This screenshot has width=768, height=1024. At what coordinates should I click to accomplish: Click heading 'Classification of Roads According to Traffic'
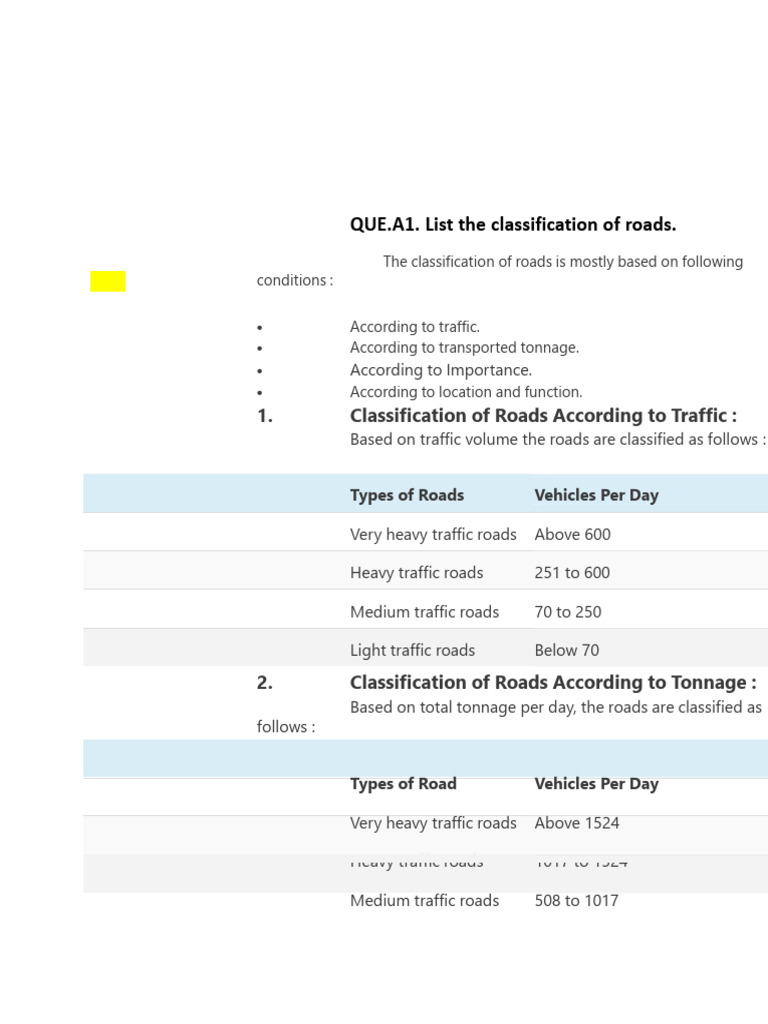pos(543,415)
